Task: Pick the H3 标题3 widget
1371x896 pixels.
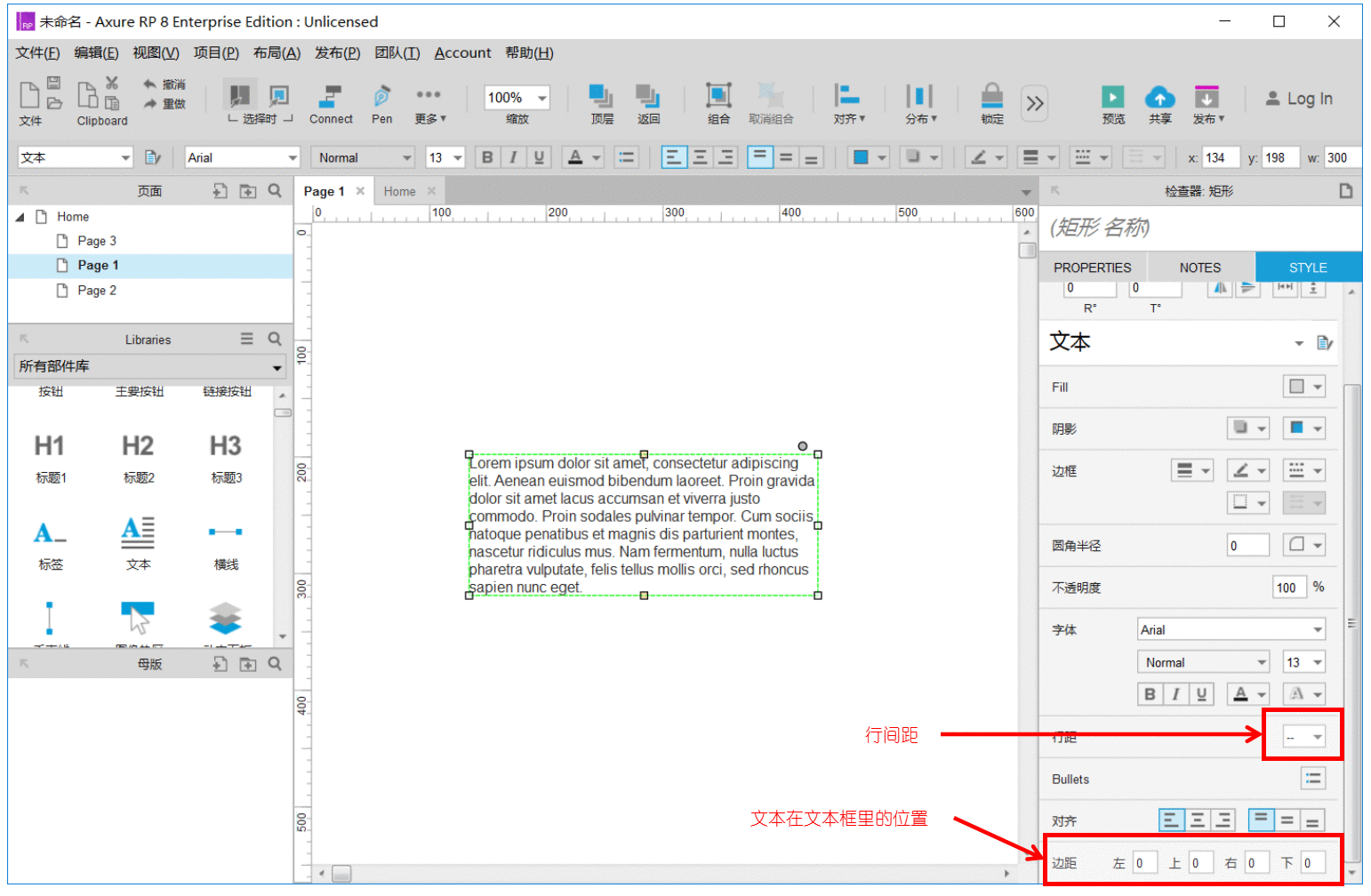Action: click(x=226, y=458)
